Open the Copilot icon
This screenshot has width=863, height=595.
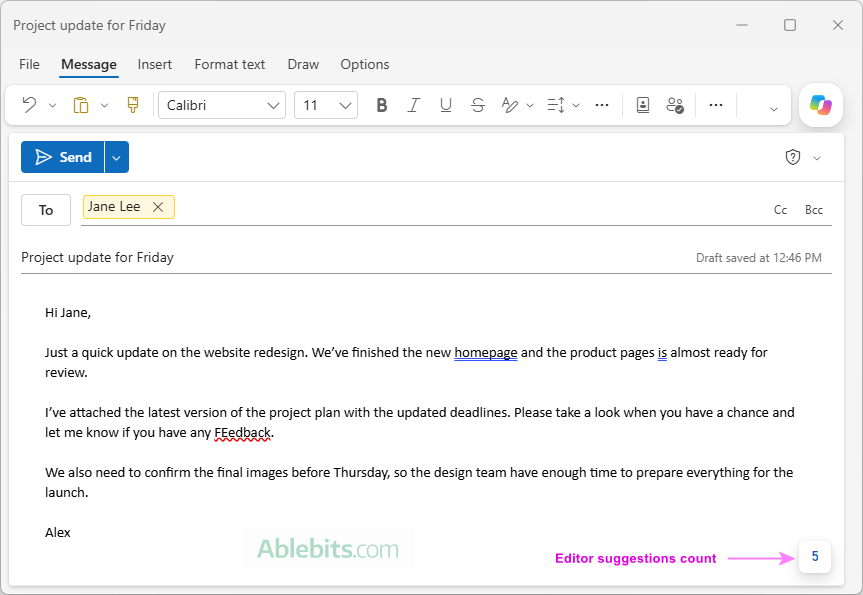tap(821, 105)
